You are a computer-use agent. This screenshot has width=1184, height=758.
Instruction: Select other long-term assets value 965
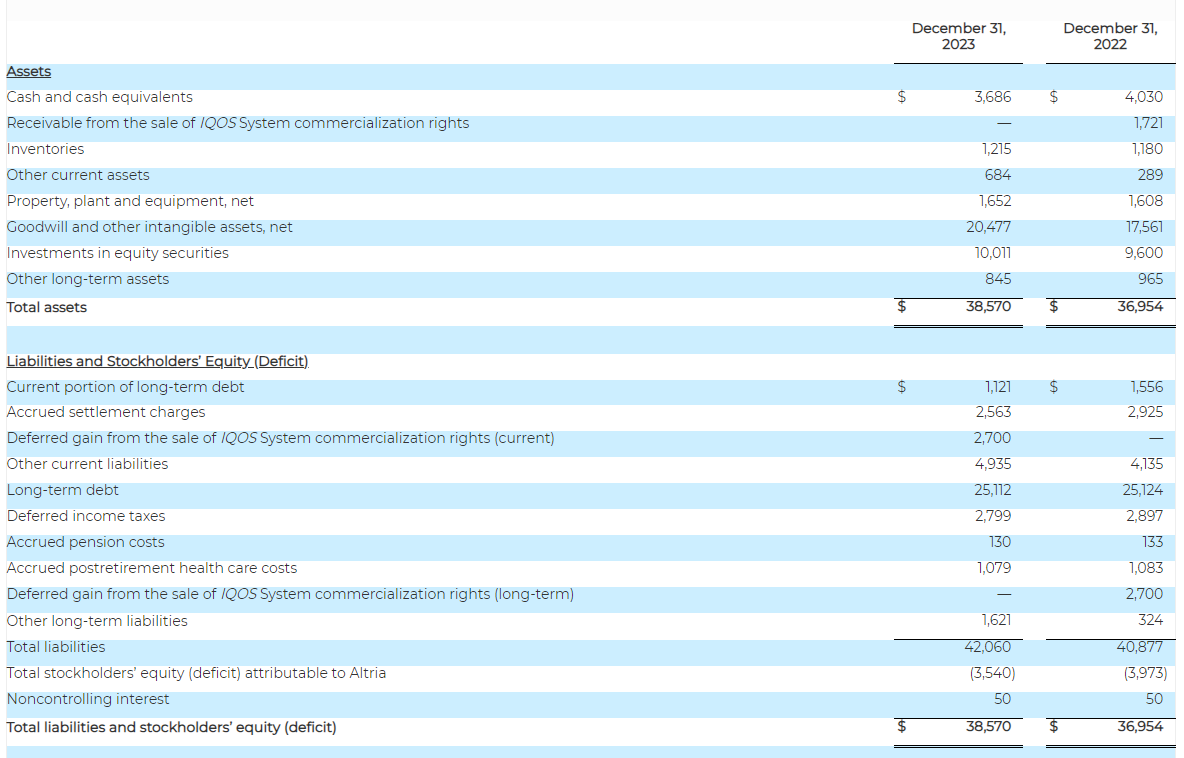(1151, 279)
